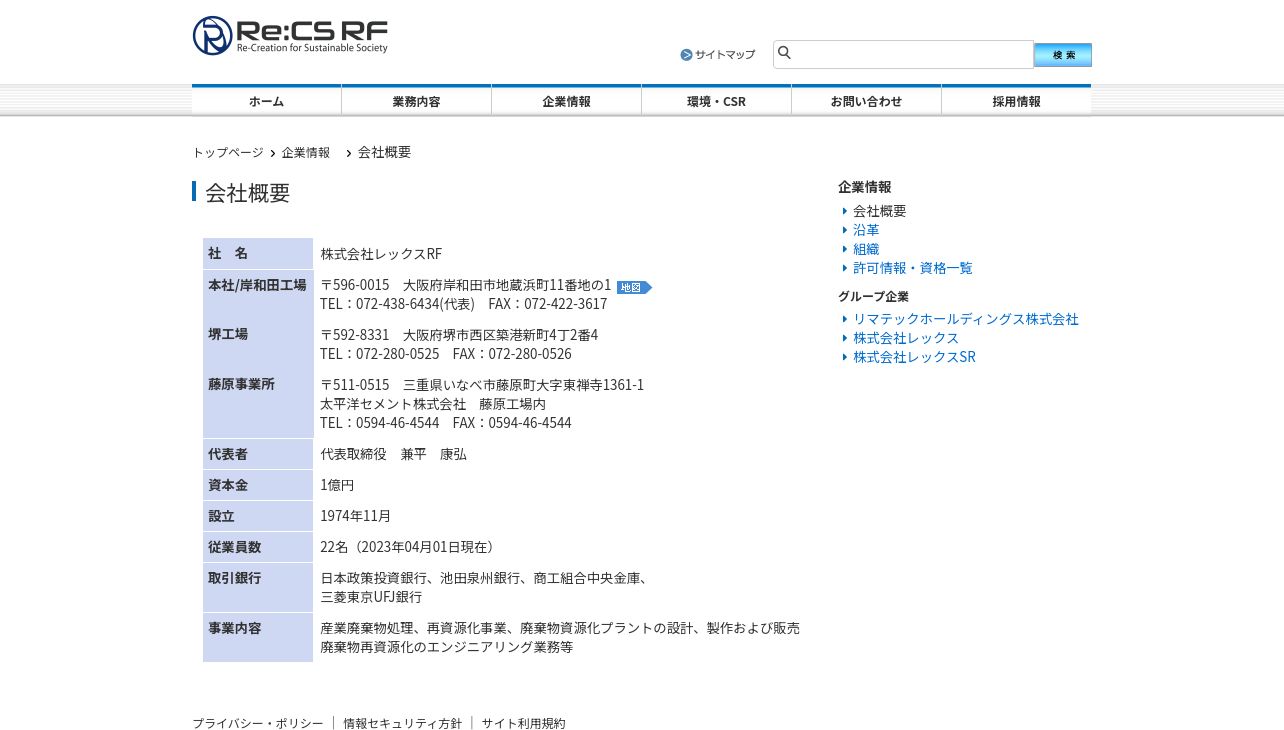Screen dimensions: 1284x730
Task: Open サイト利用規約 footer link
Action: pyautogui.click(x=524, y=723)
